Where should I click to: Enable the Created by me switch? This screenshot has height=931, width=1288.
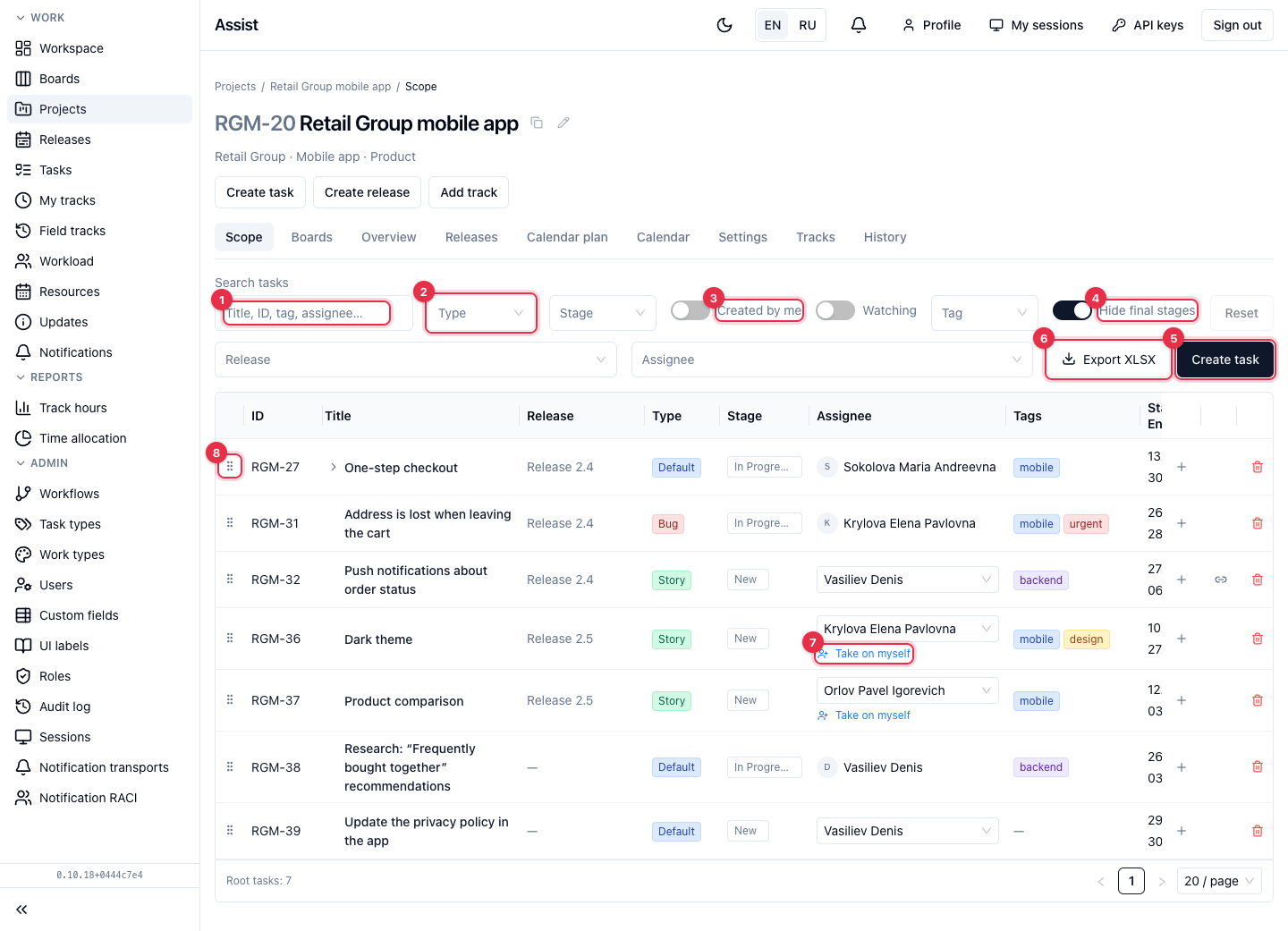[690, 310]
